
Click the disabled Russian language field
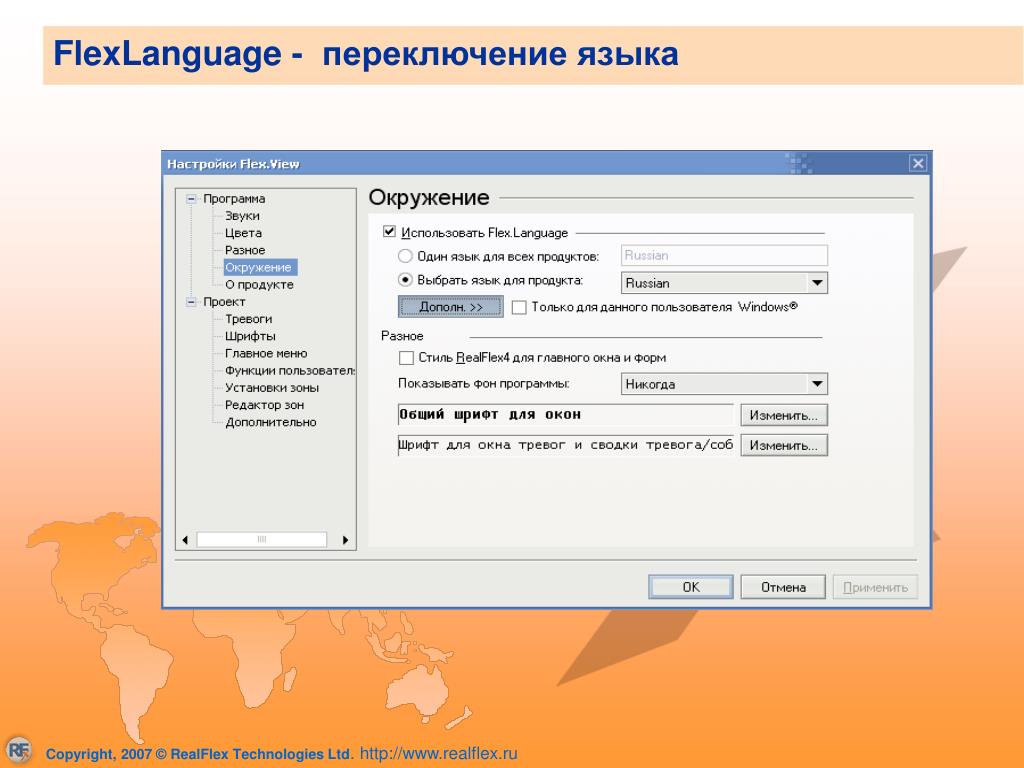[x=724, y=255]
